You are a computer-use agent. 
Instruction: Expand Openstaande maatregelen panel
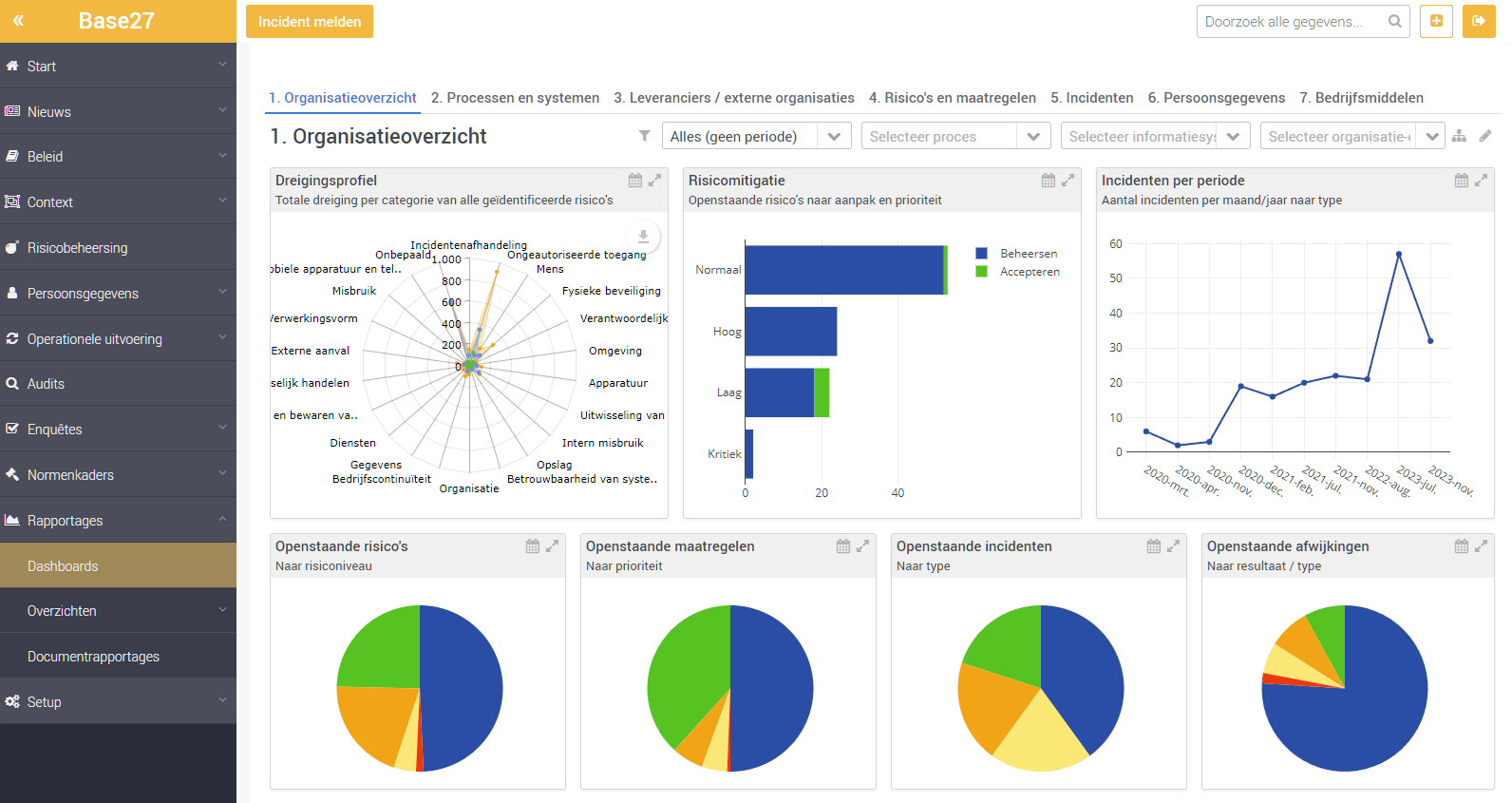point(863,546)
